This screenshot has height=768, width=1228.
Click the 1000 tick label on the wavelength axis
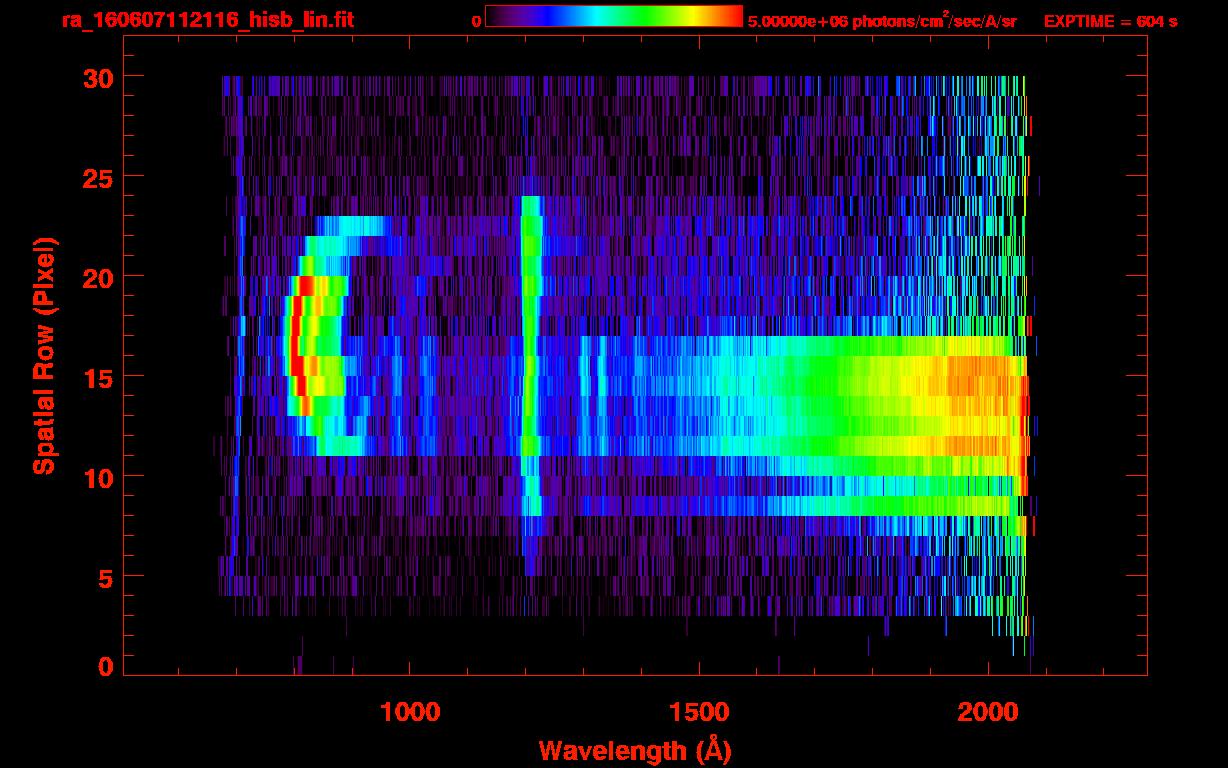click(x=410, y=712)
